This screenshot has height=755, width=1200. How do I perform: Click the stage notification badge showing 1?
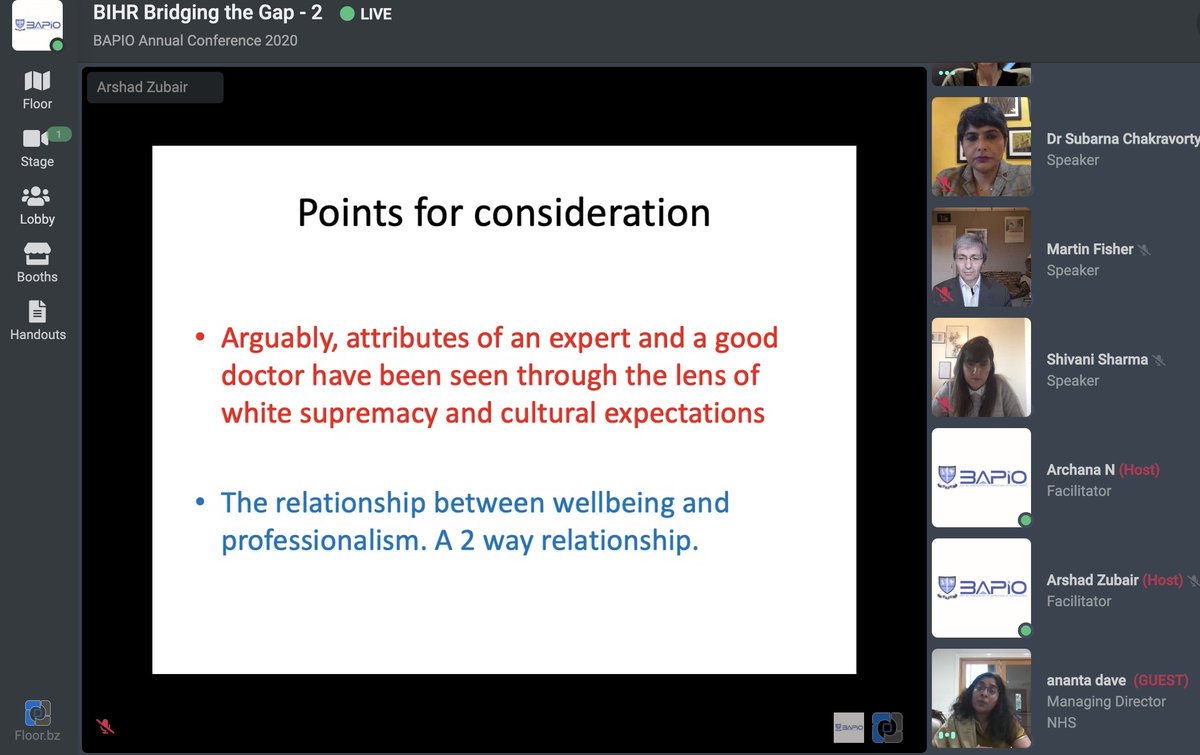coord(60,134)
